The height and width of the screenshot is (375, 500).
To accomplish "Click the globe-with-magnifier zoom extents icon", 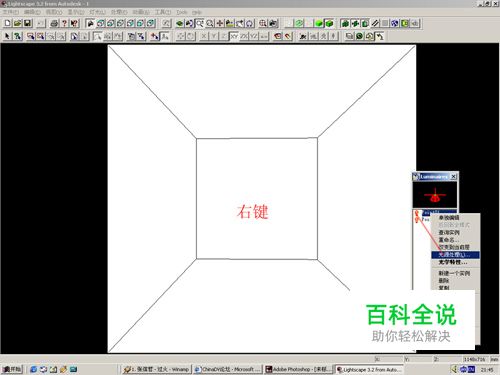I will click(263, 23).
